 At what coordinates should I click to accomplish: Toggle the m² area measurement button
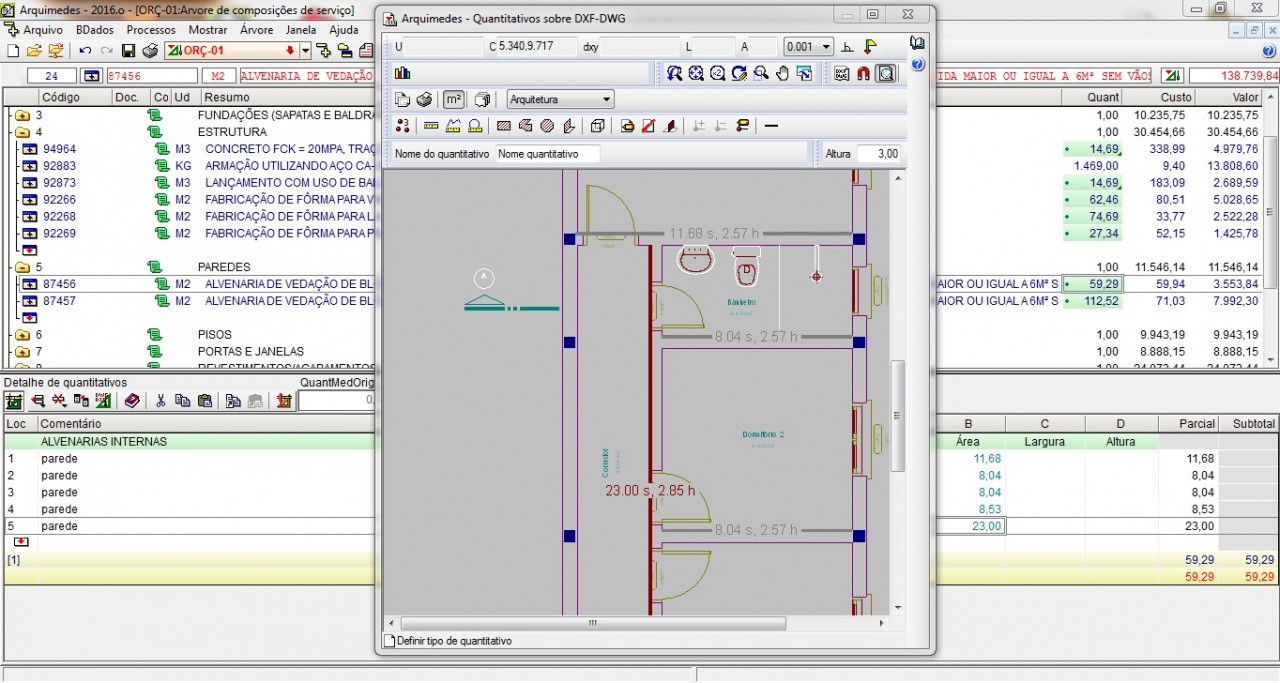point(454,99)
